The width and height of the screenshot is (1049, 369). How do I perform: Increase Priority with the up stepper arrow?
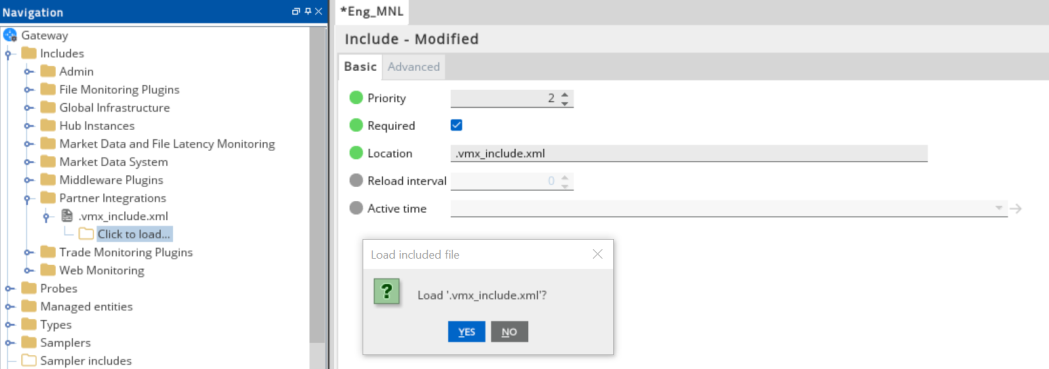pos(565,95)
